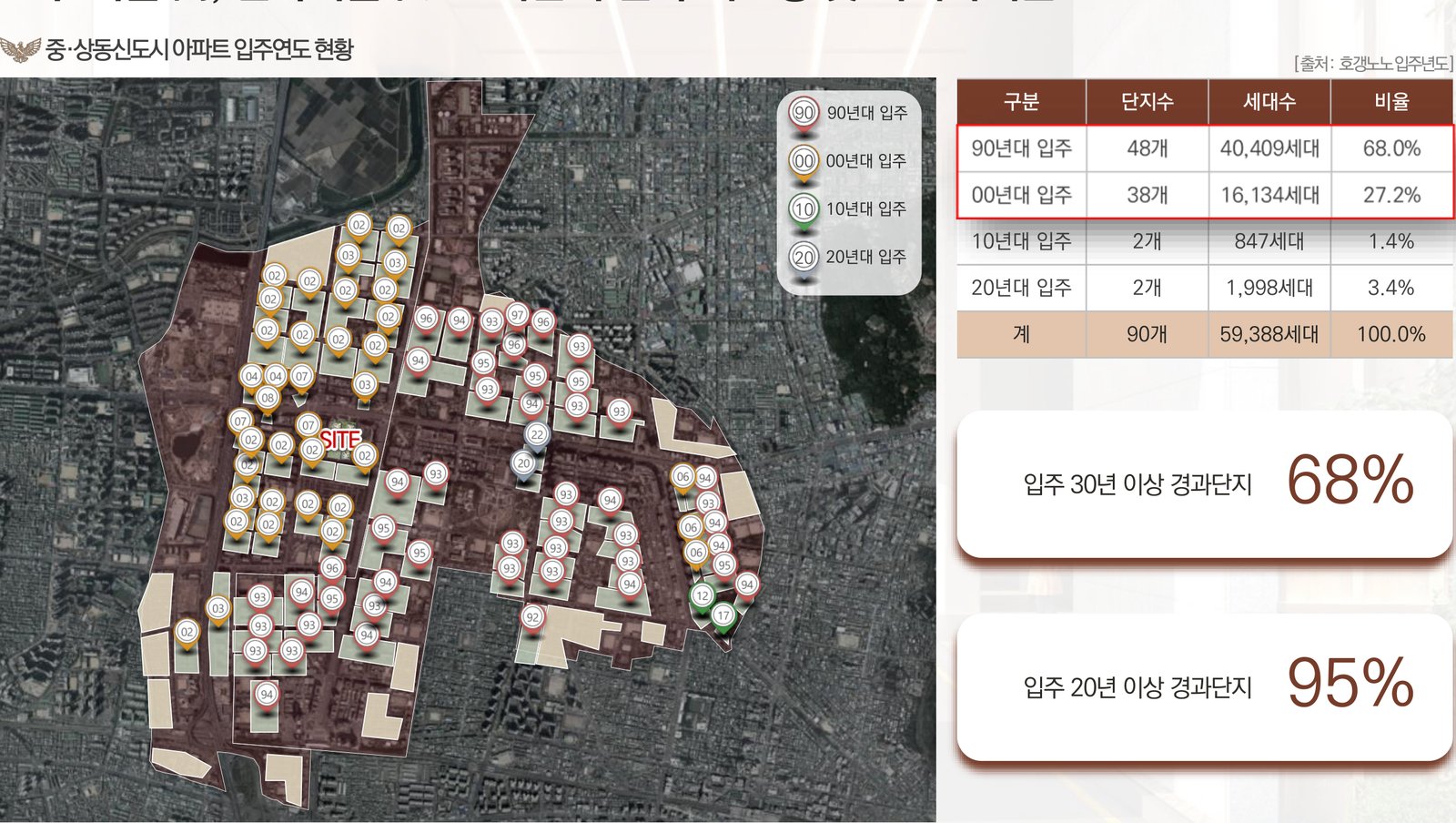Click the 중·상동신도시 아파트 입주연도 현황 title
The image size is (1456, 823).
(199, 49)
